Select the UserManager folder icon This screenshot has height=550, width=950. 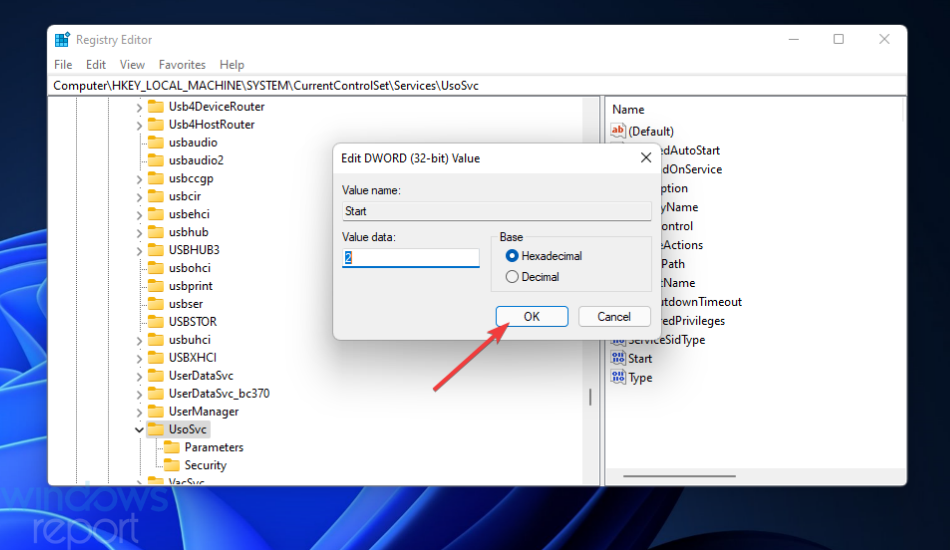pyautogui.click(x=156, y=411)
